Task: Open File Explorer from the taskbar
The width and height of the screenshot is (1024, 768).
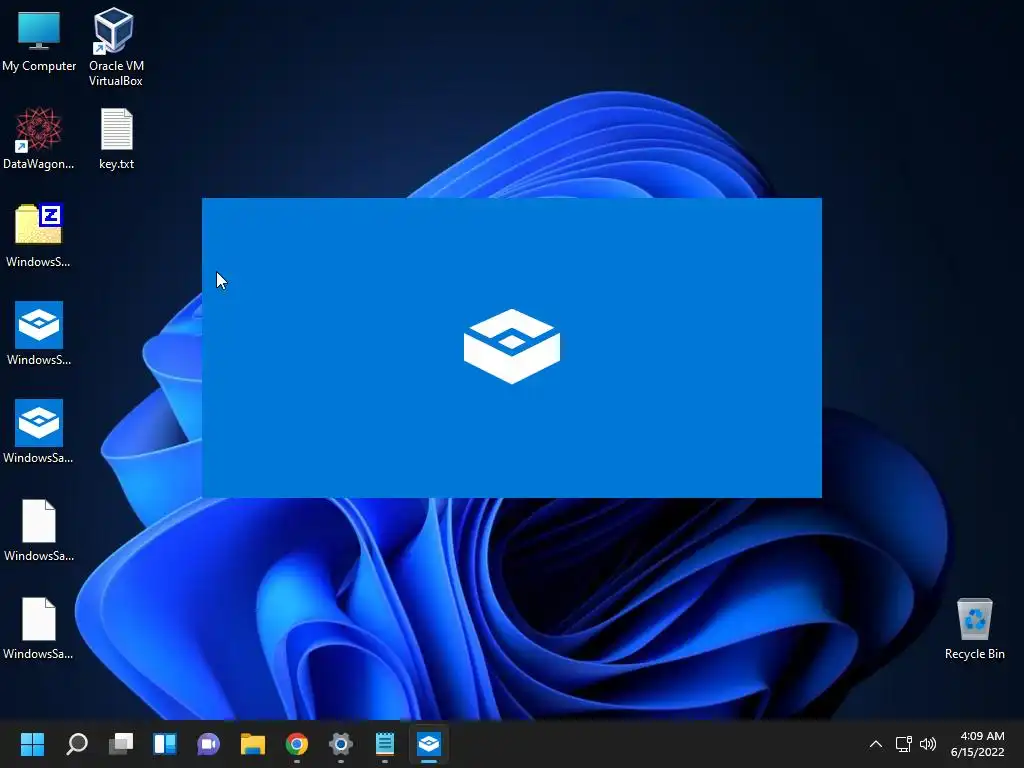Action: click(x=253, y=744)
